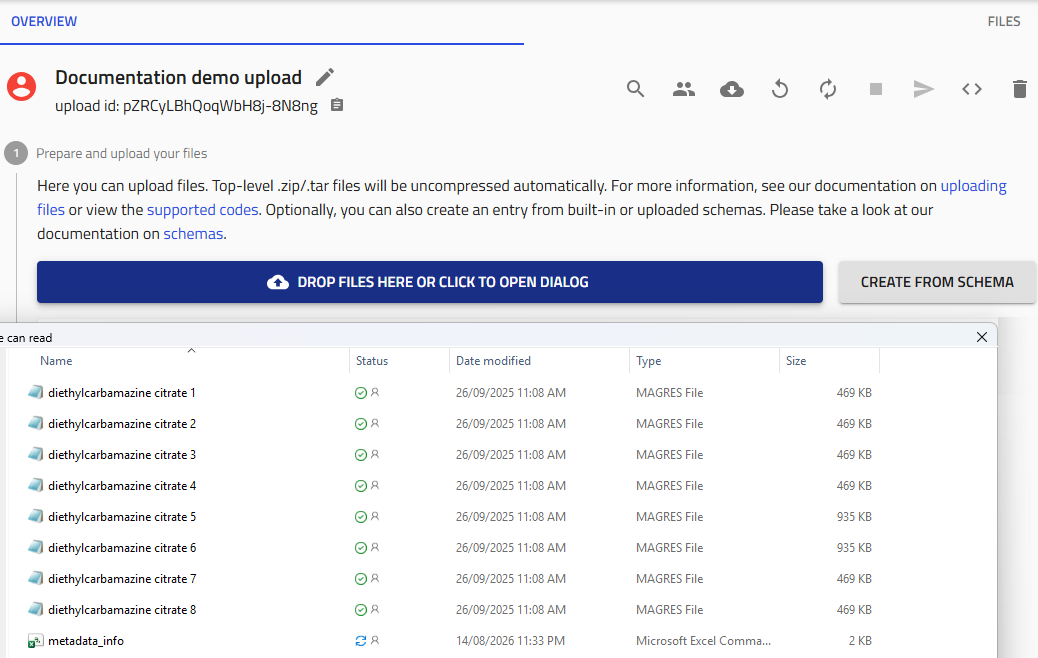Click the user account avatar icon

[x=21, y=87]
